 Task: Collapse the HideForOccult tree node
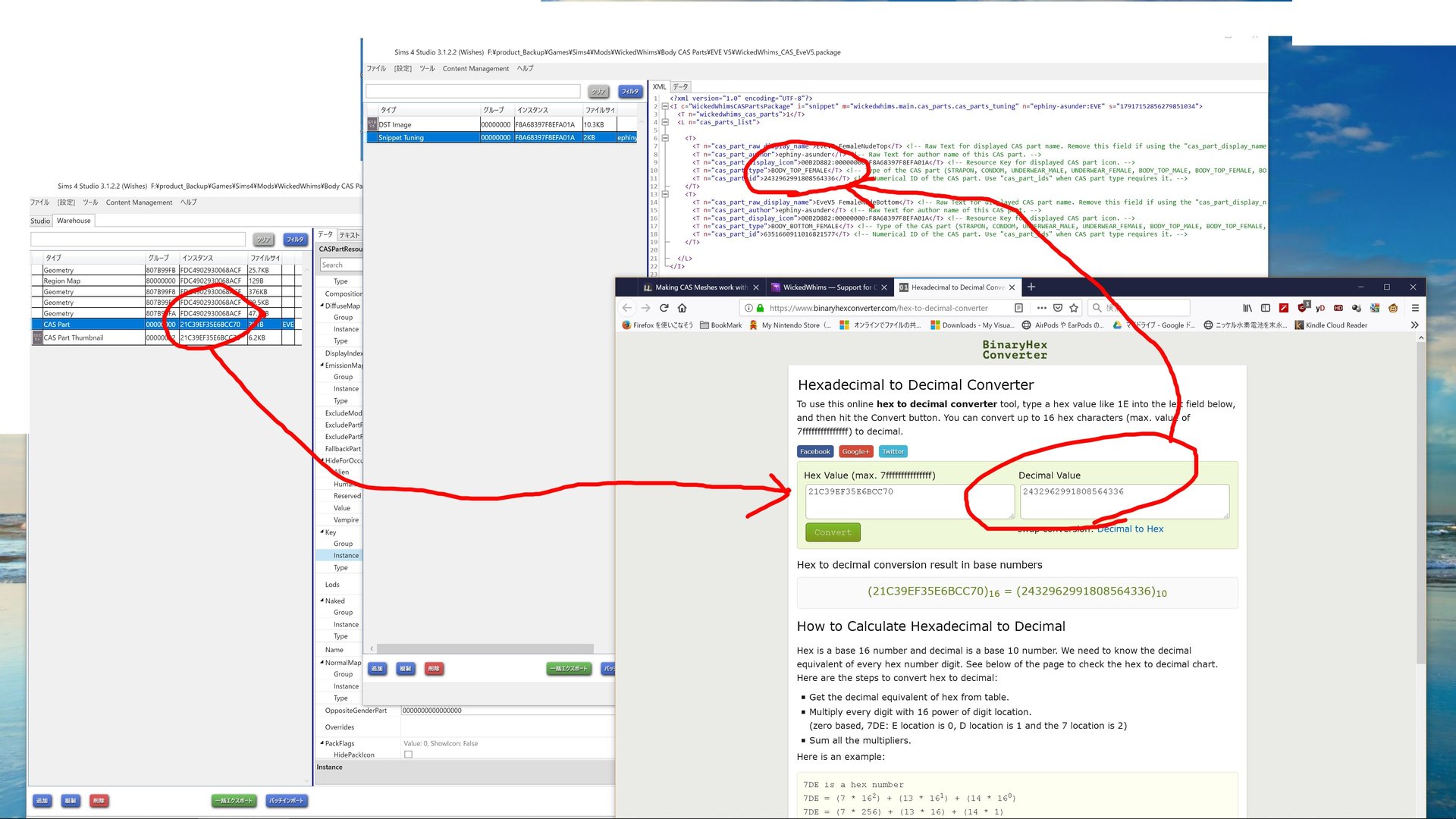tap(322, 460)
